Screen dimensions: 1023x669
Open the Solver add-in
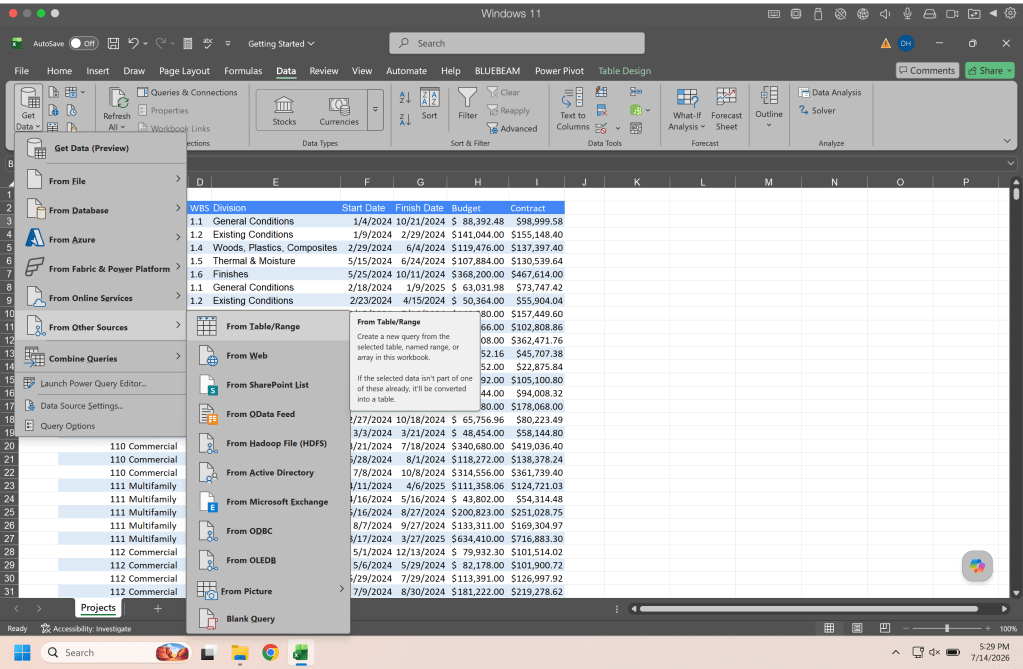817,110
